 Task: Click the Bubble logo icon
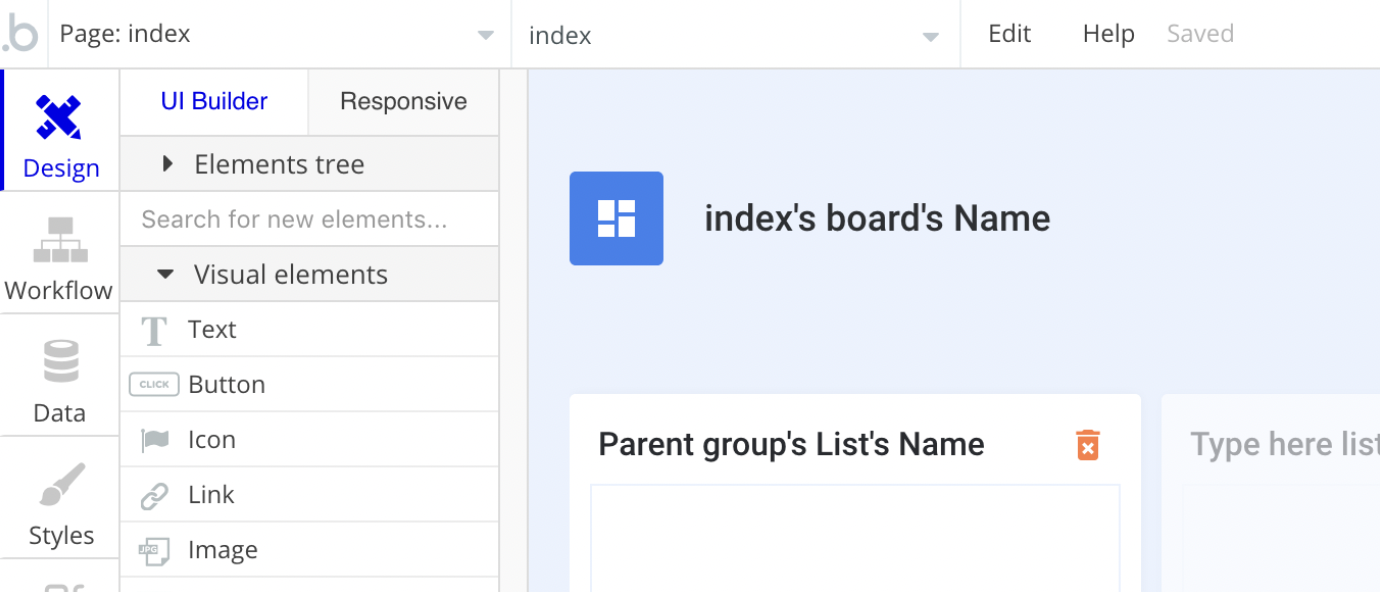click(x=22, y=34)
